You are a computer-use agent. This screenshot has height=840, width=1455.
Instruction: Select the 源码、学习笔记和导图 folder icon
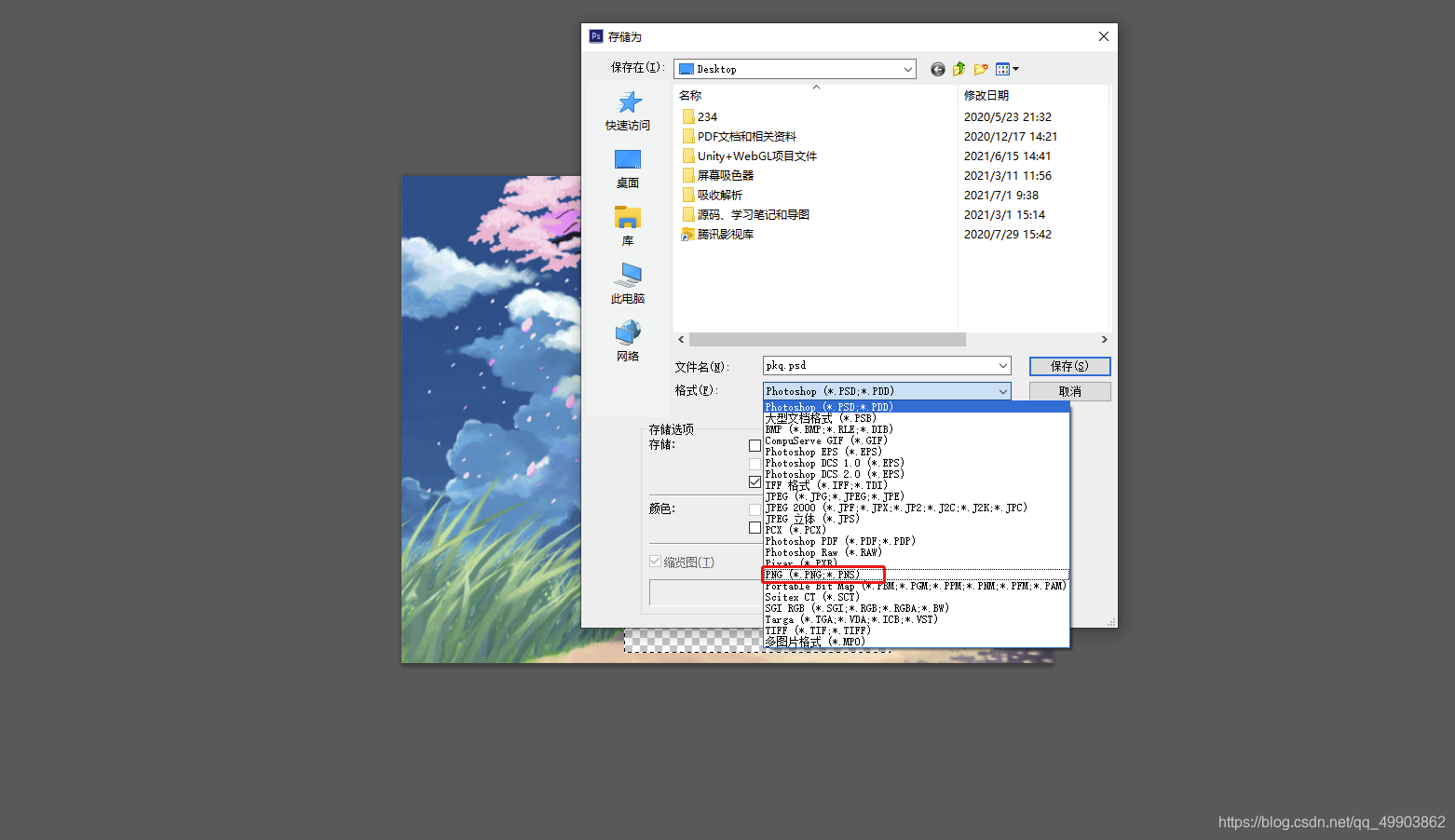coord(687,214)
